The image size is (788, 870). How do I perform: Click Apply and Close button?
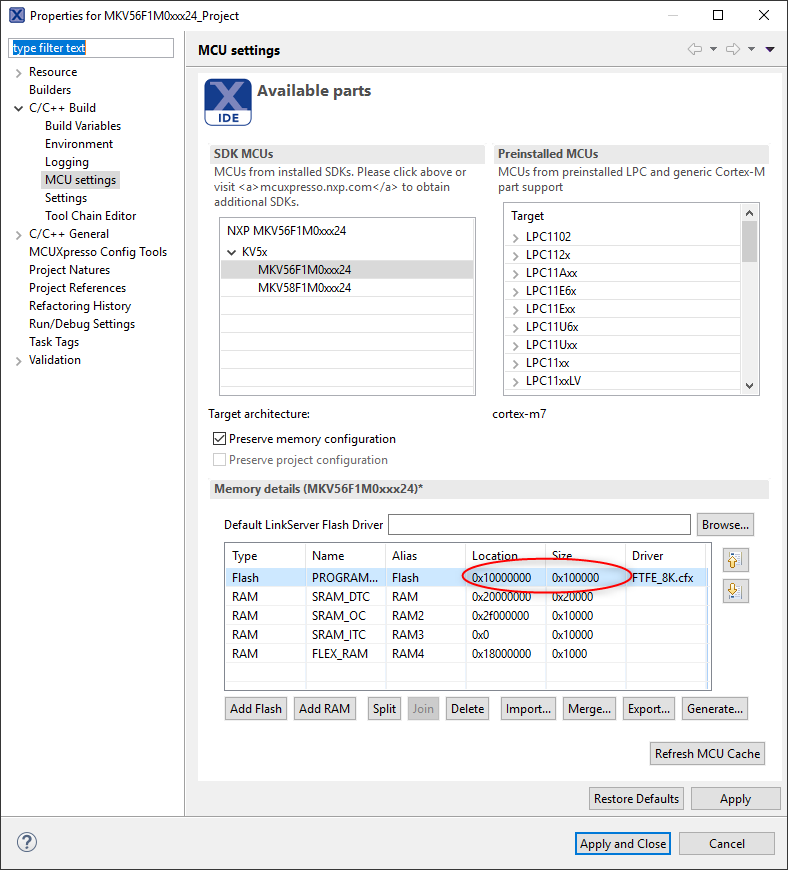click(623, 843)
